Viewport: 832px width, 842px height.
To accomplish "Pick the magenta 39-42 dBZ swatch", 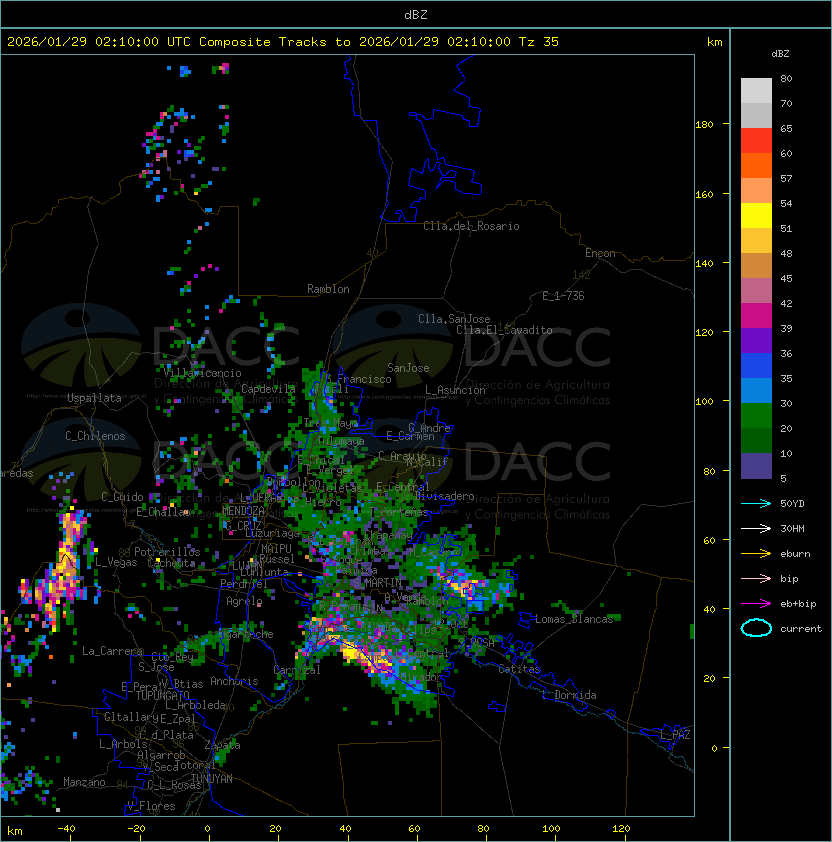I will [756, 315].
